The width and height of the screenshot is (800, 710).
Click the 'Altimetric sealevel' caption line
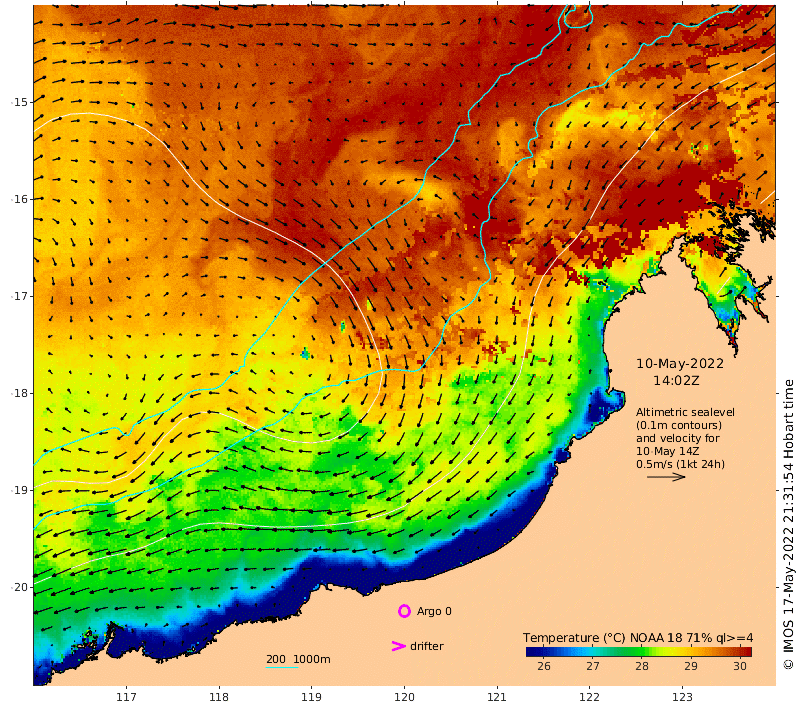point(685,412)
